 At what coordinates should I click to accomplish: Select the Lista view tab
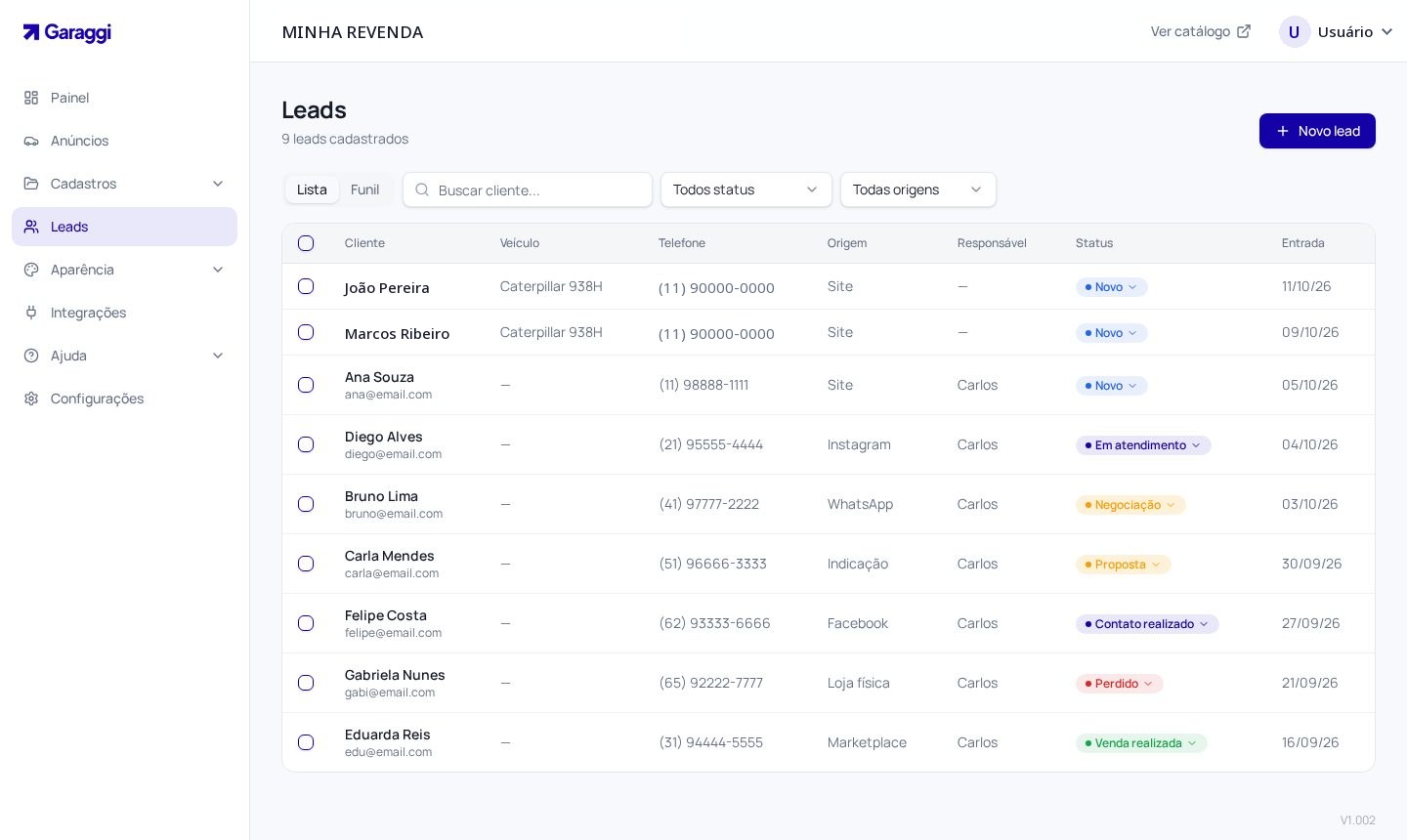(x=312, y=189)
